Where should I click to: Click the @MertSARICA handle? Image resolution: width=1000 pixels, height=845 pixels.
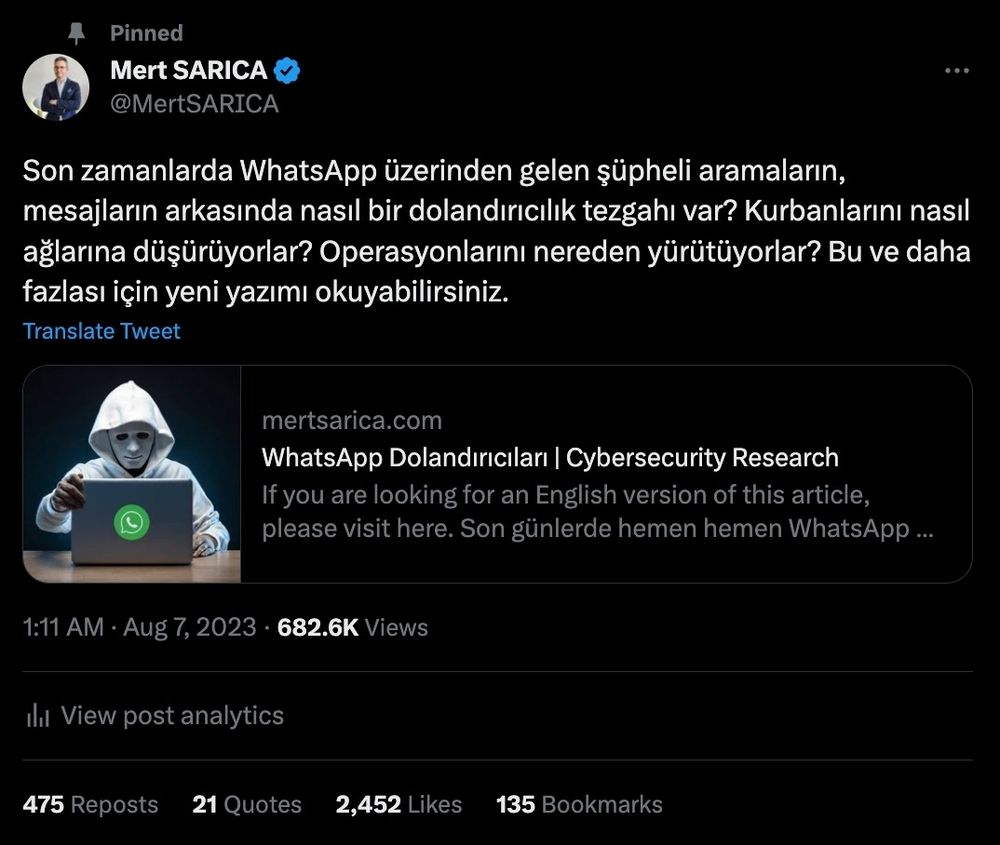click(x=195, y=103)
